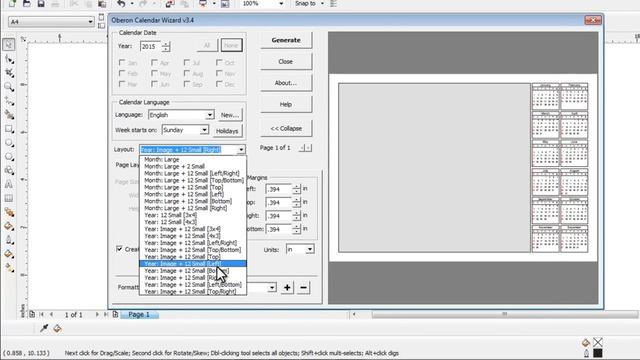Switch to the Page 1 document tab
This screenshot has height=360, width=640.
(139, 315)
